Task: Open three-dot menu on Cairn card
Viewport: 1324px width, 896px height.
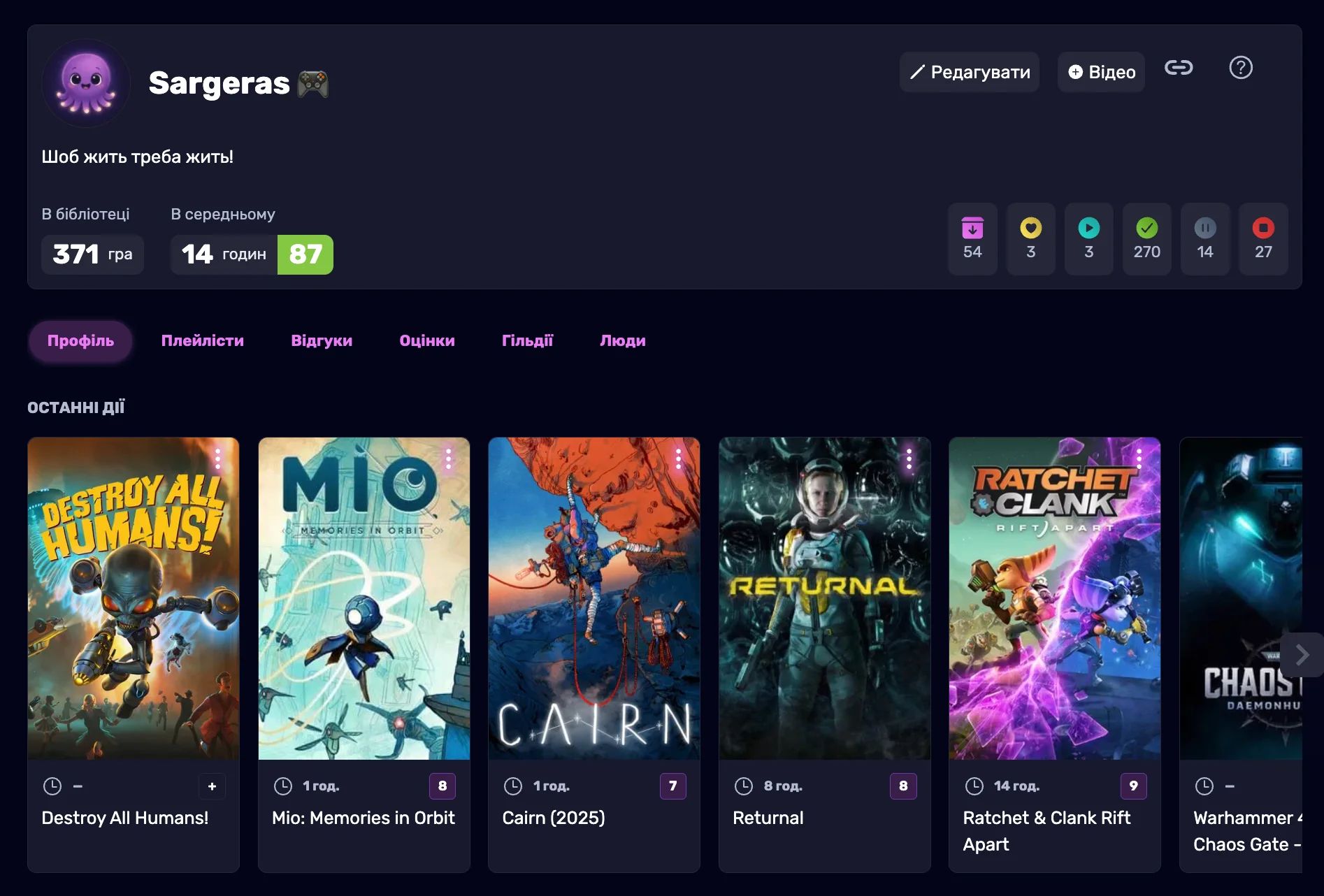Action: click(x=678, y=459)
